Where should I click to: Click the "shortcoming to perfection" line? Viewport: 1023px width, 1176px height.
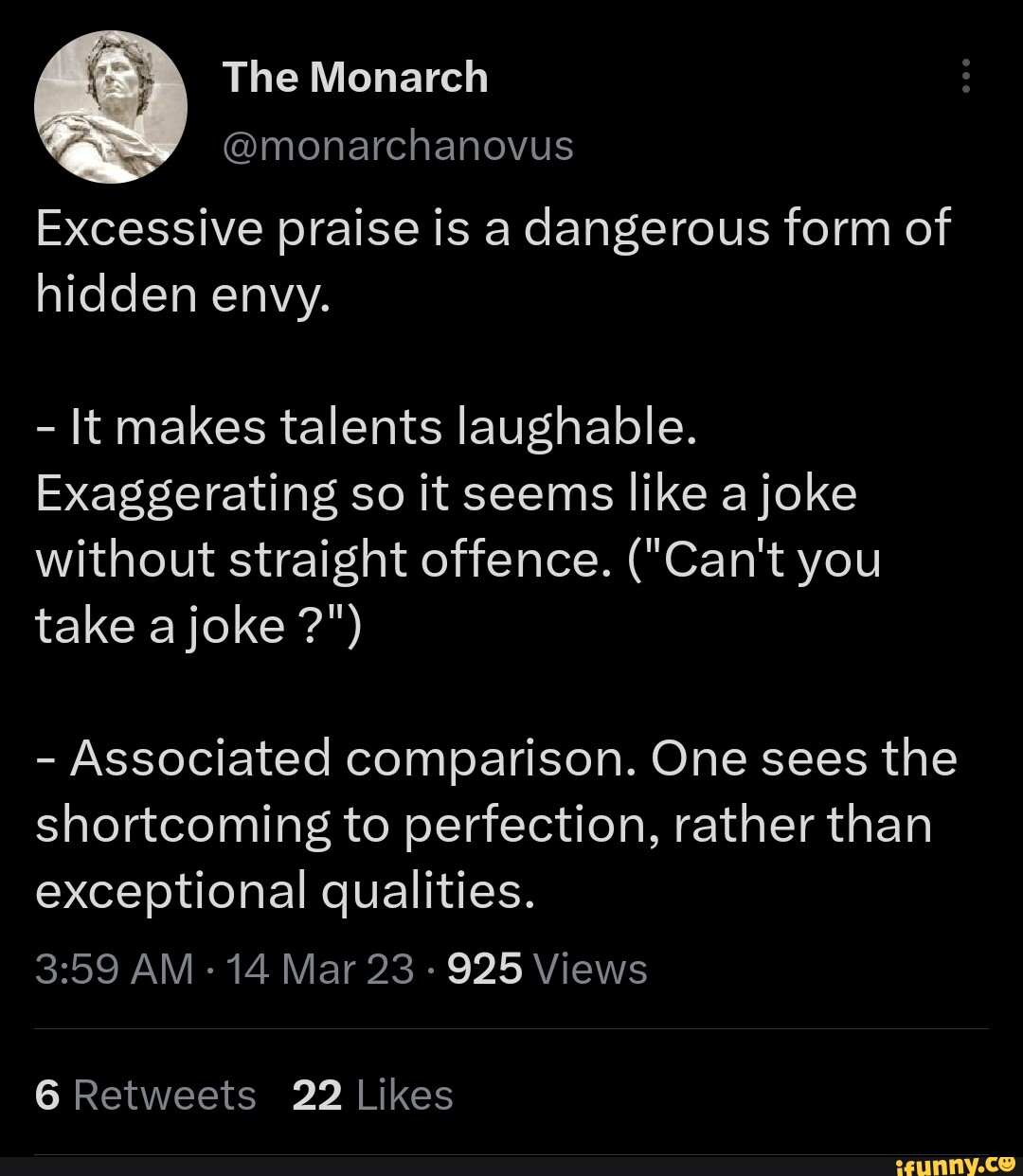[x=483, y=826]
